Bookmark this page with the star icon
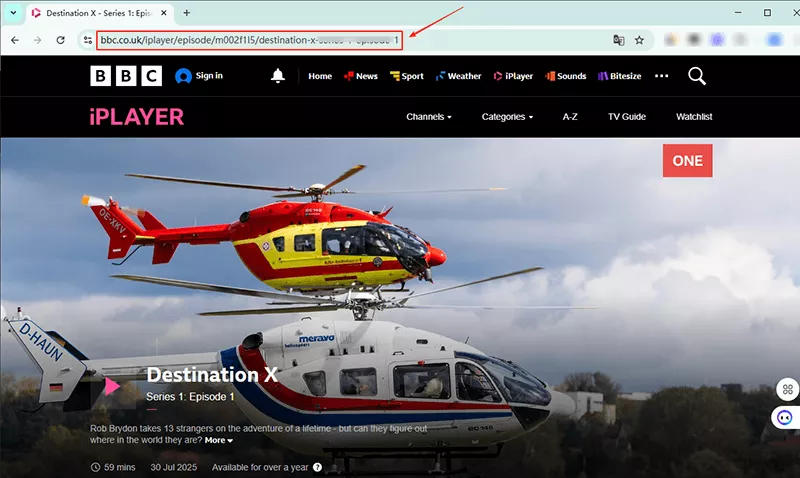Screen dimensions: 800x478 pos(639,40)
